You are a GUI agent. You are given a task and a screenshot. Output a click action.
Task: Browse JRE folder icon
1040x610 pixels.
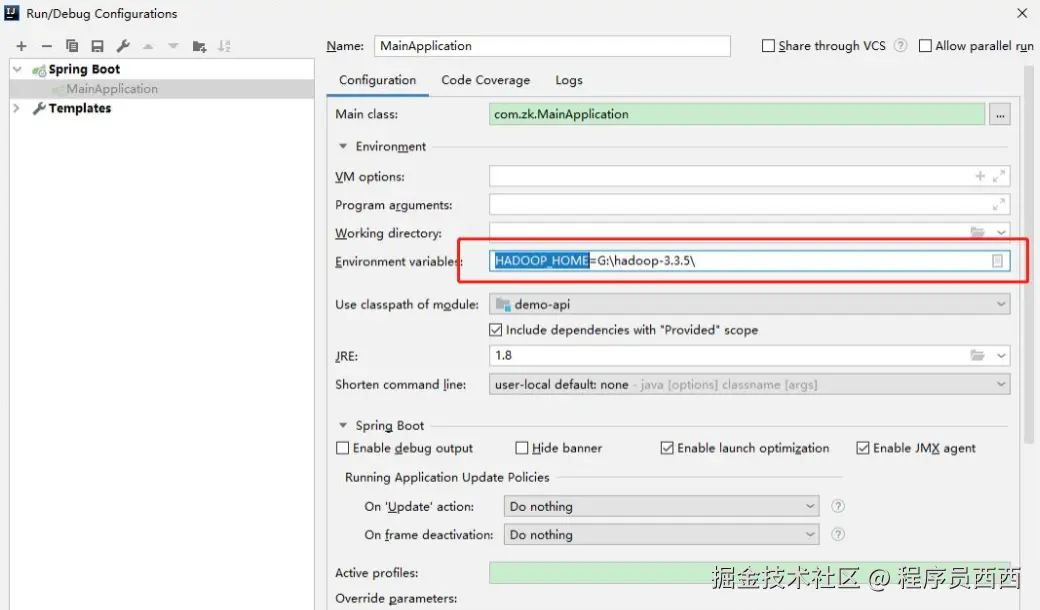[978, 355]
